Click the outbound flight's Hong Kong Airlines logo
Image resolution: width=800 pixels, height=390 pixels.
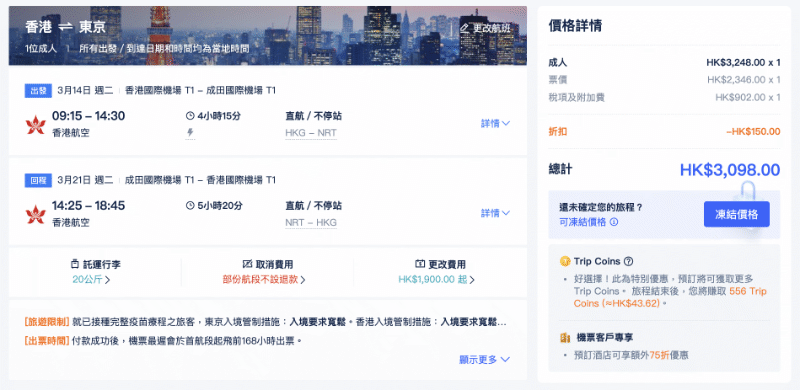coord(36,125)
